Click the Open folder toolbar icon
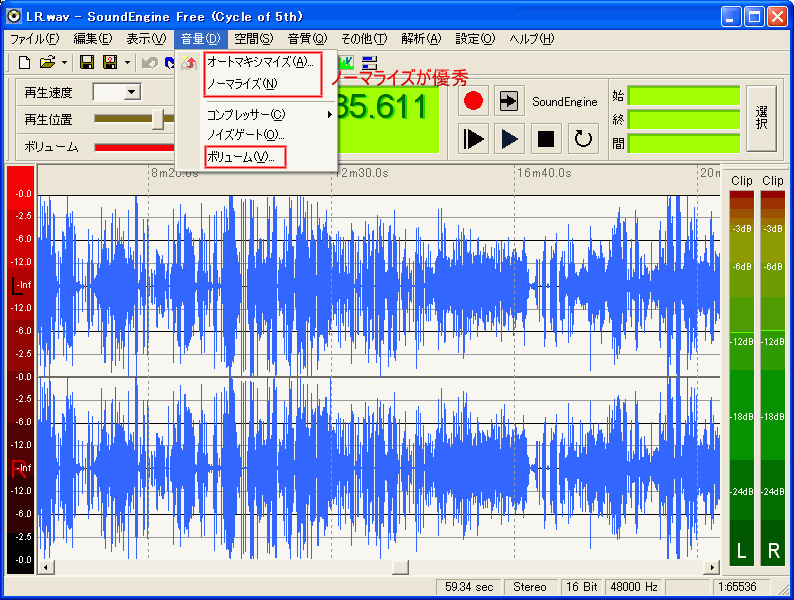The height and width of the screenshot is (600, 794). (47, 63)
